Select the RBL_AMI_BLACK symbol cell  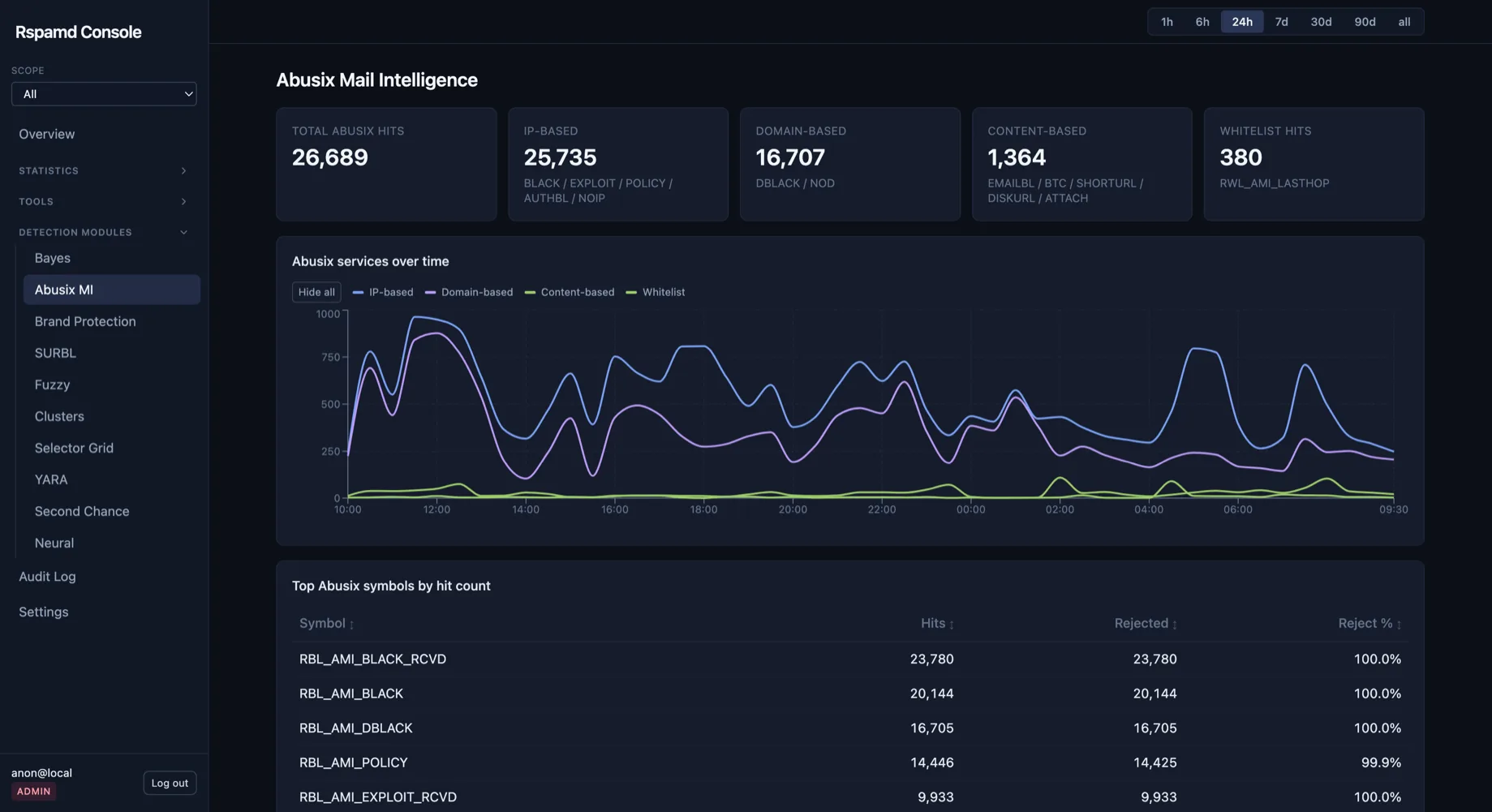pyautogui.click(x=351, y=694)
